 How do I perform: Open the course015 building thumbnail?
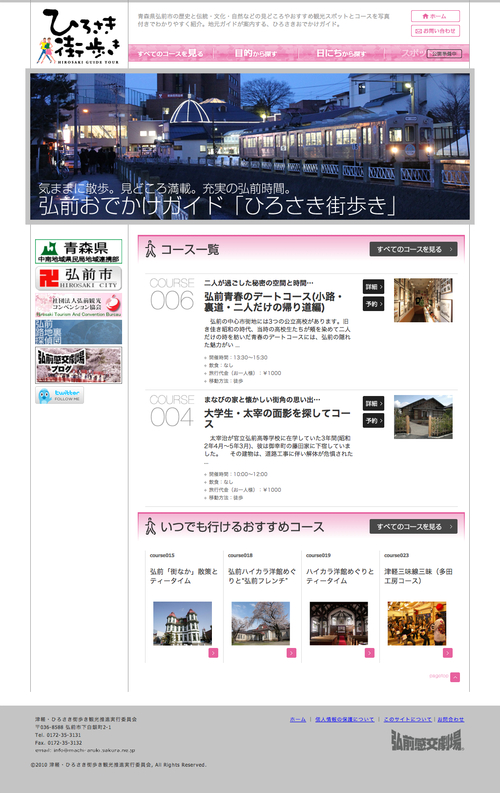(183, 623)
